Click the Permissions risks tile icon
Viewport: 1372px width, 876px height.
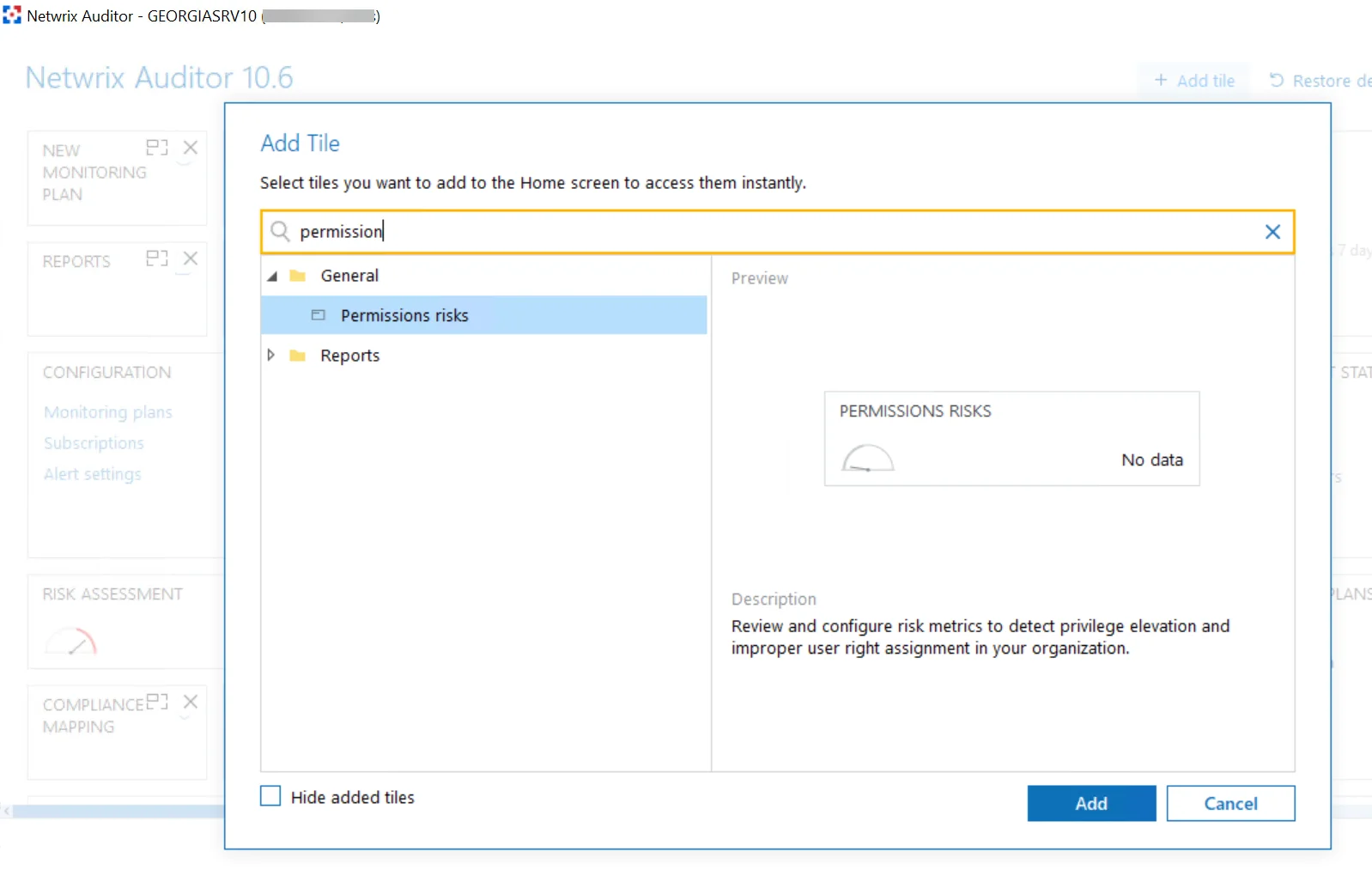[x=319, y=315]
